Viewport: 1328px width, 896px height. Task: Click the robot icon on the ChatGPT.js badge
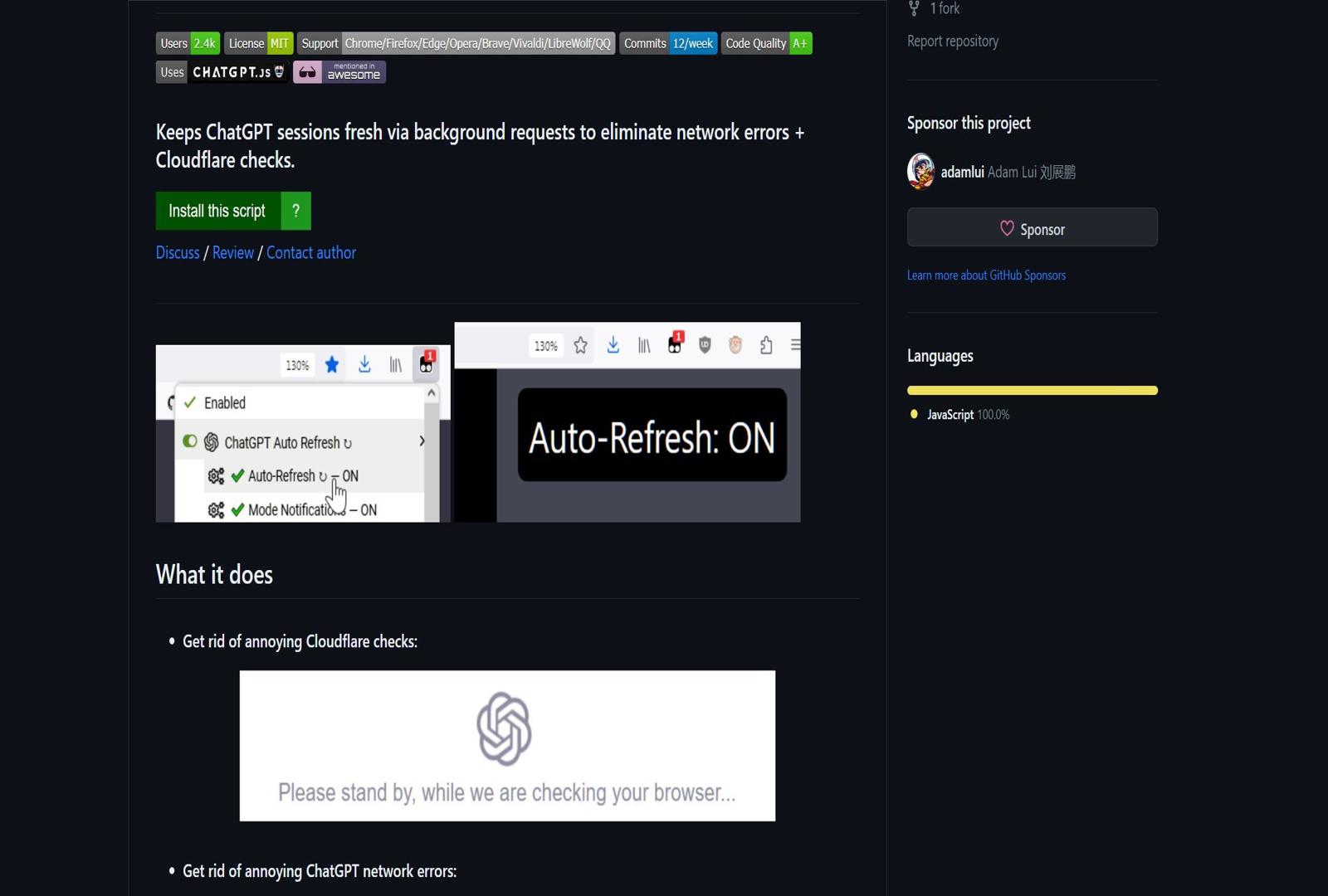pyautogui.click(x=279, y=71)
